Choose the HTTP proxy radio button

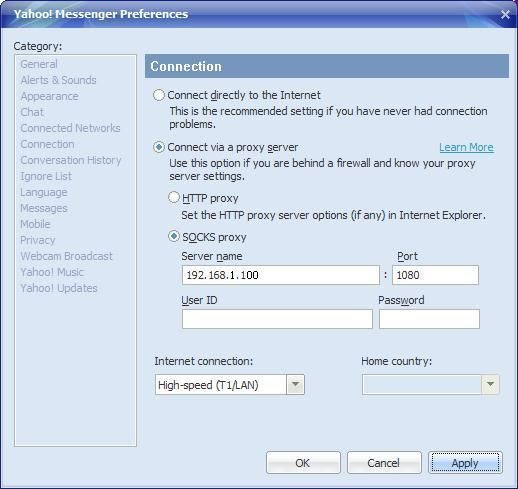174,197
